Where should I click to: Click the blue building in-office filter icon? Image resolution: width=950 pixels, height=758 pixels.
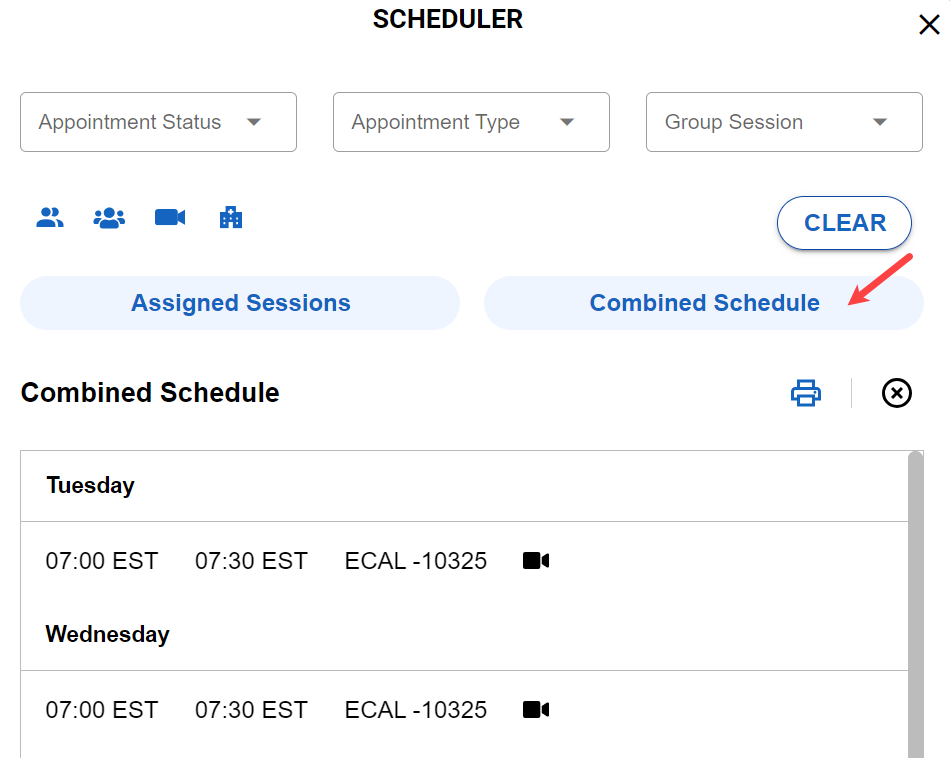[x=231, y=217]
